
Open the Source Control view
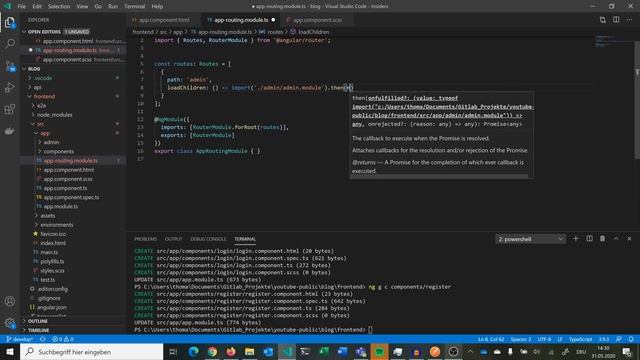coord(10,65)
